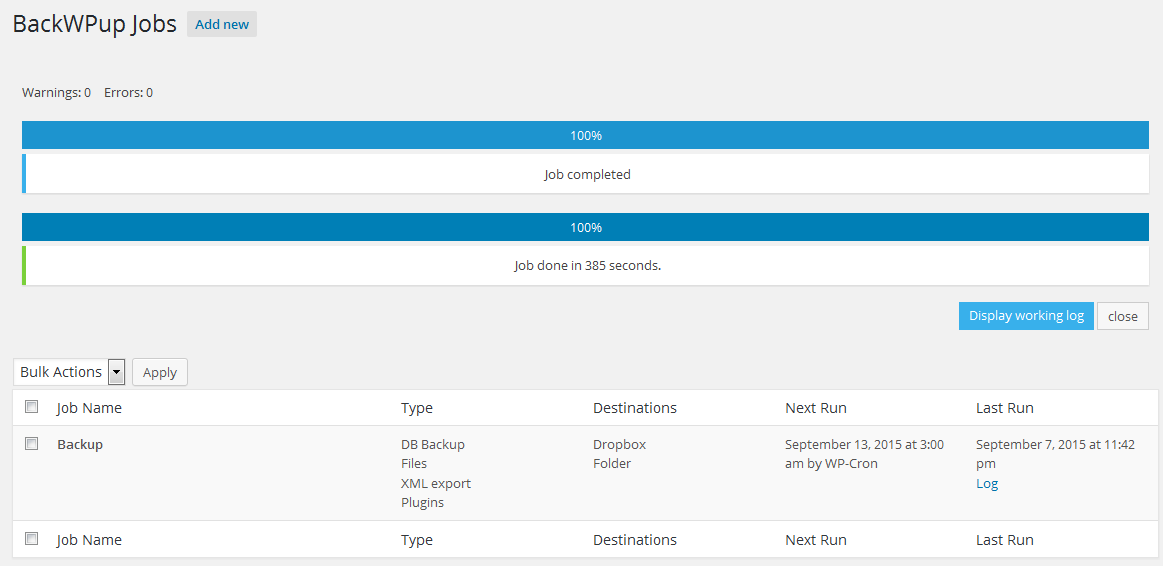This screenshot has height=566, width=1163.
Task: Dismiss the job progress with close
Action: pos(1122,316)
